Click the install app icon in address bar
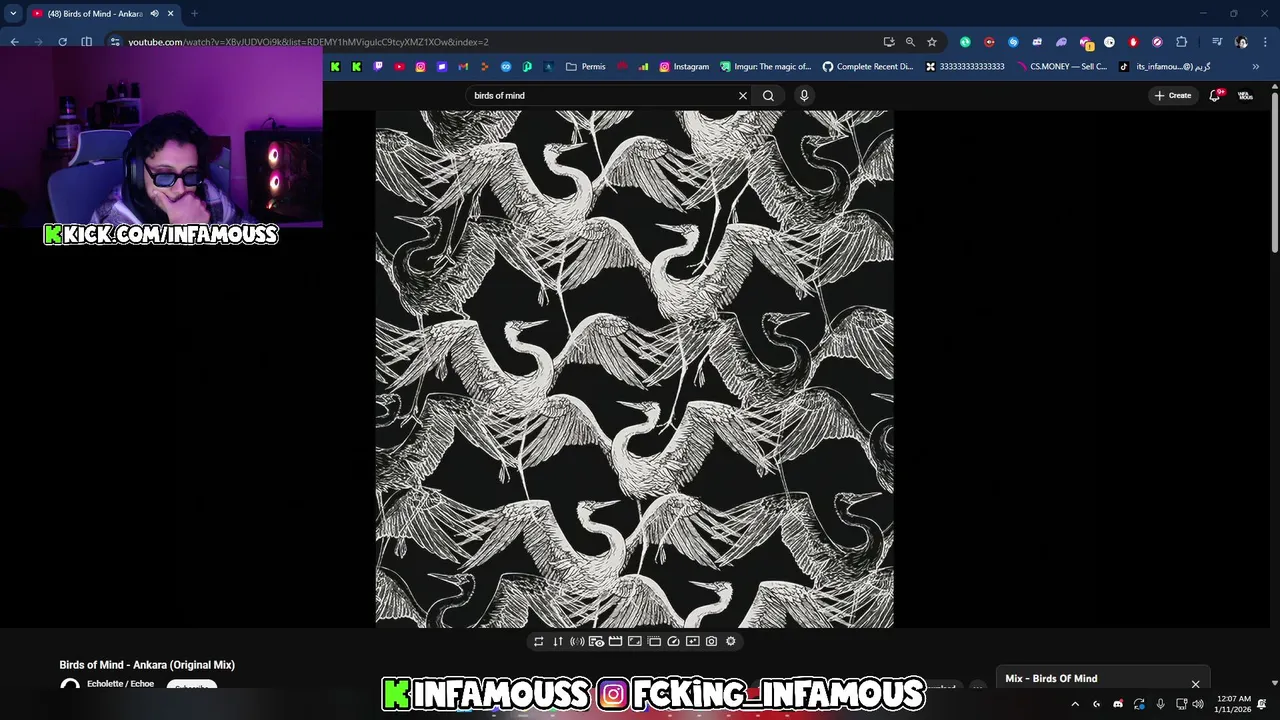 [x=889, y=42]
